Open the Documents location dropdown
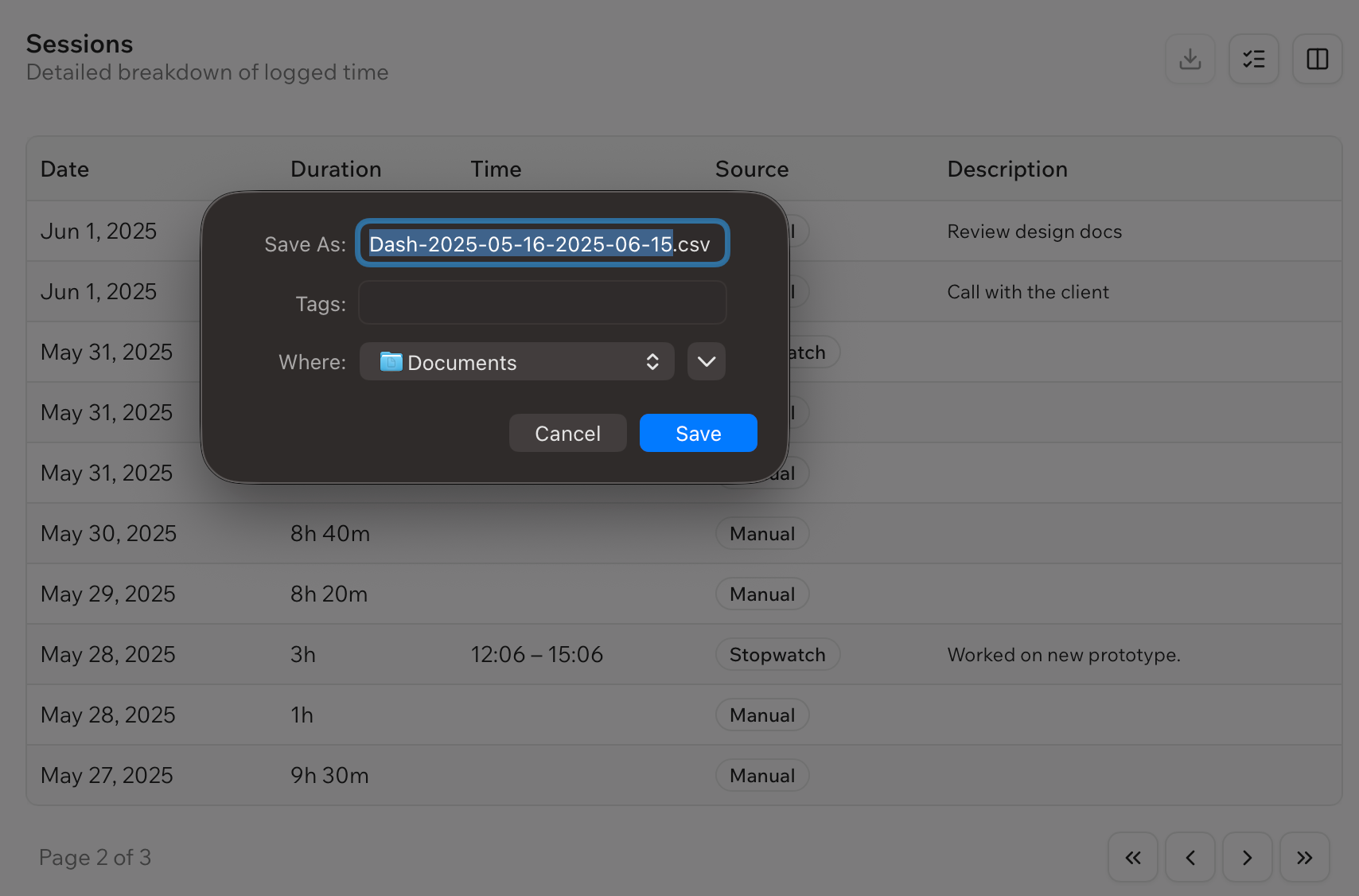 516,362
